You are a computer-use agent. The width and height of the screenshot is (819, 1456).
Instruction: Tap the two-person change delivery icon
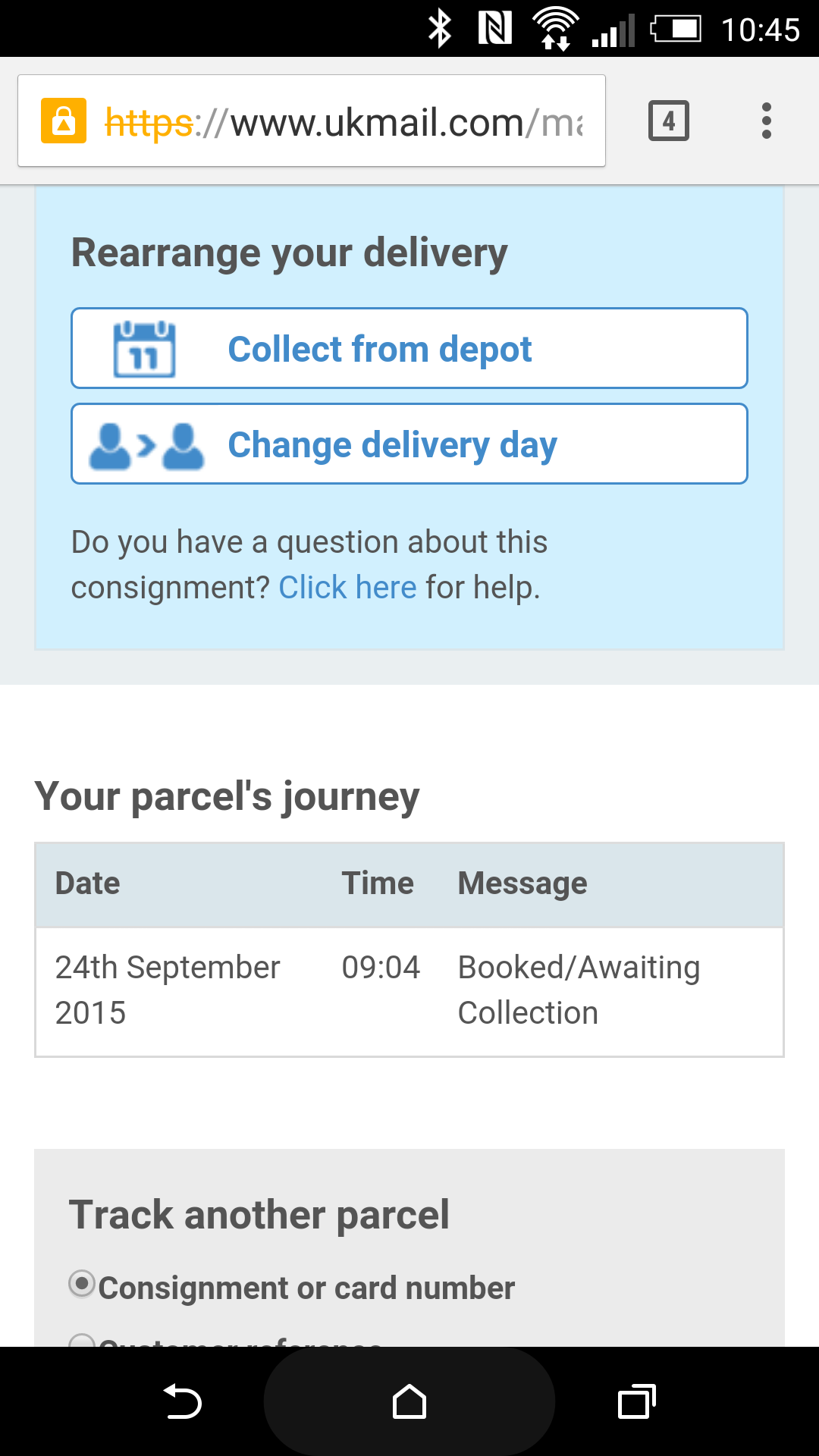click(x=146, y=445)
